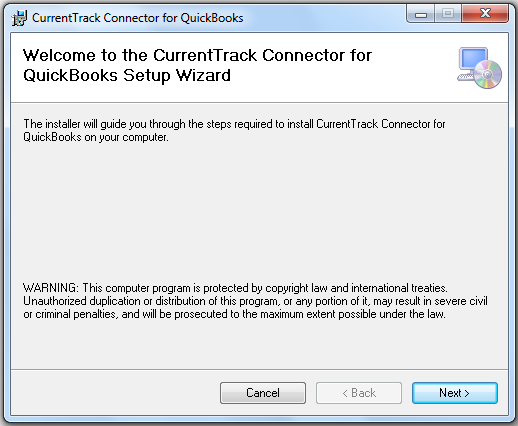Proceed with the Next > button
Screen dimensions: 518x426
coord(455,393)
